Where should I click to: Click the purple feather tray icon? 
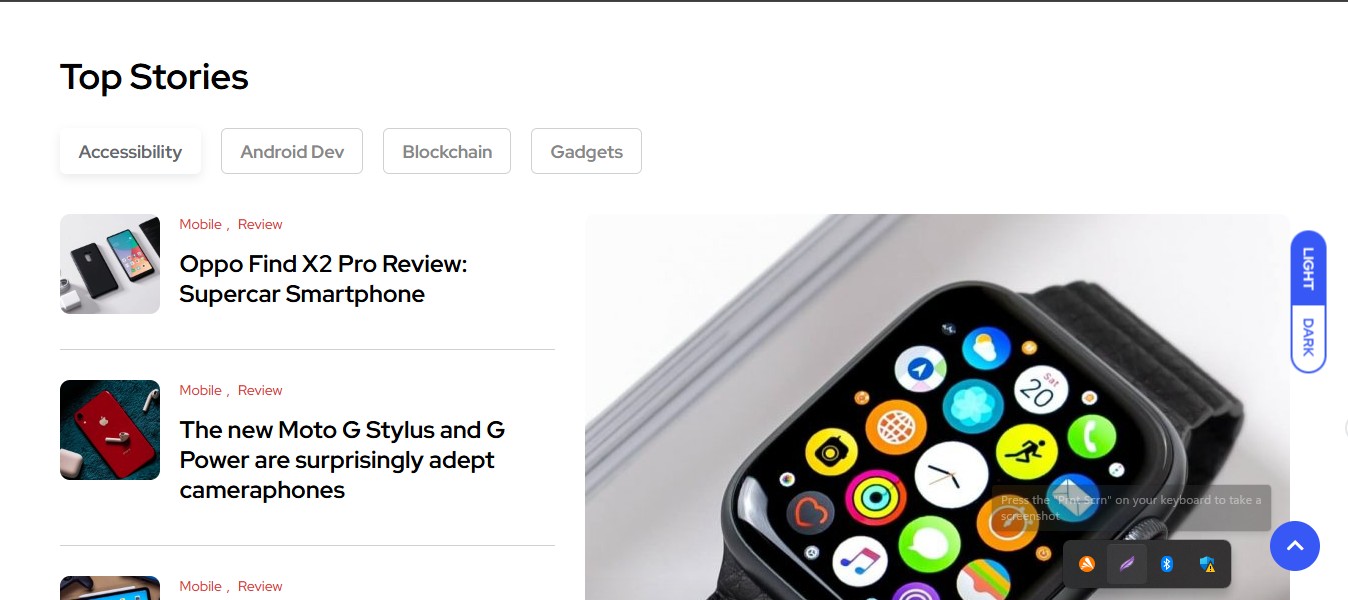coord(1127,564)
